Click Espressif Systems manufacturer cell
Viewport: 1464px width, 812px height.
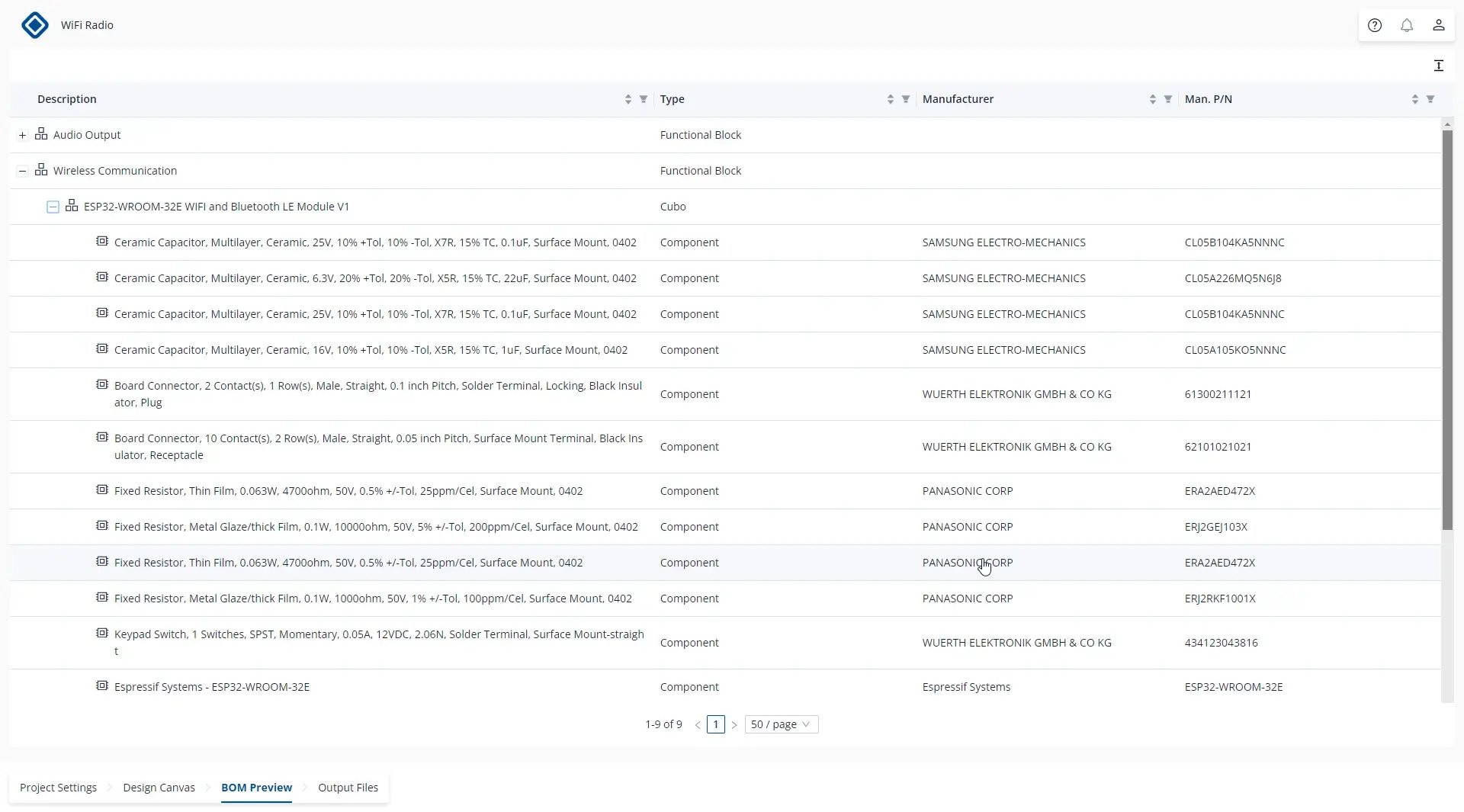966,687
